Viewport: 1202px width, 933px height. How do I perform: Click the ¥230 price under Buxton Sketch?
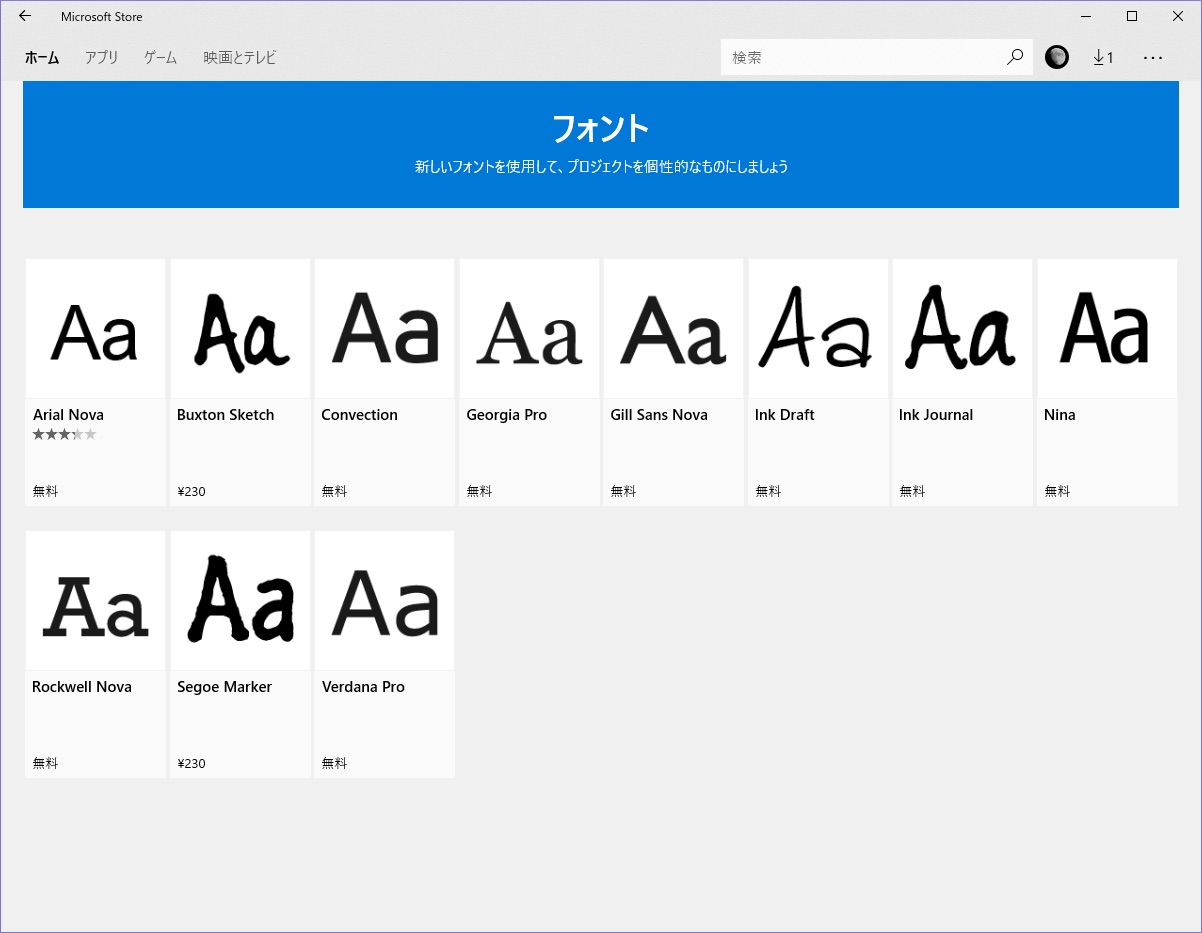tap(191, 491)
